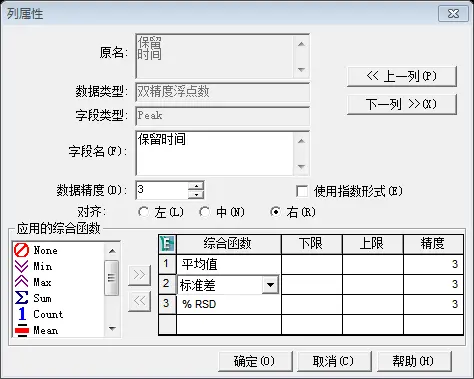
Task: Click the table corner E icon
Action: click(167, 243)
